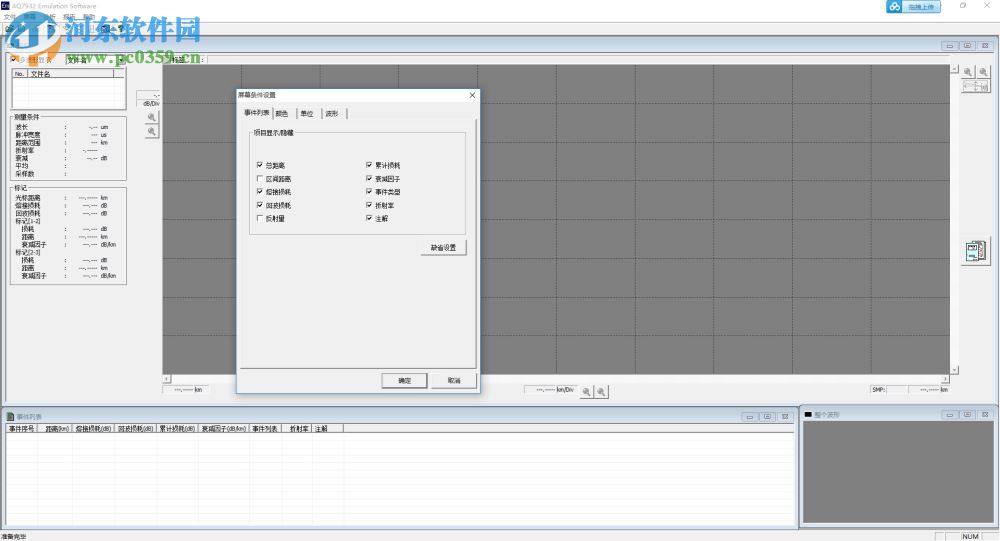Click the 整个波形 panel title icon
This screenshot has height=541, width=1000.
[x=808, y=415]
